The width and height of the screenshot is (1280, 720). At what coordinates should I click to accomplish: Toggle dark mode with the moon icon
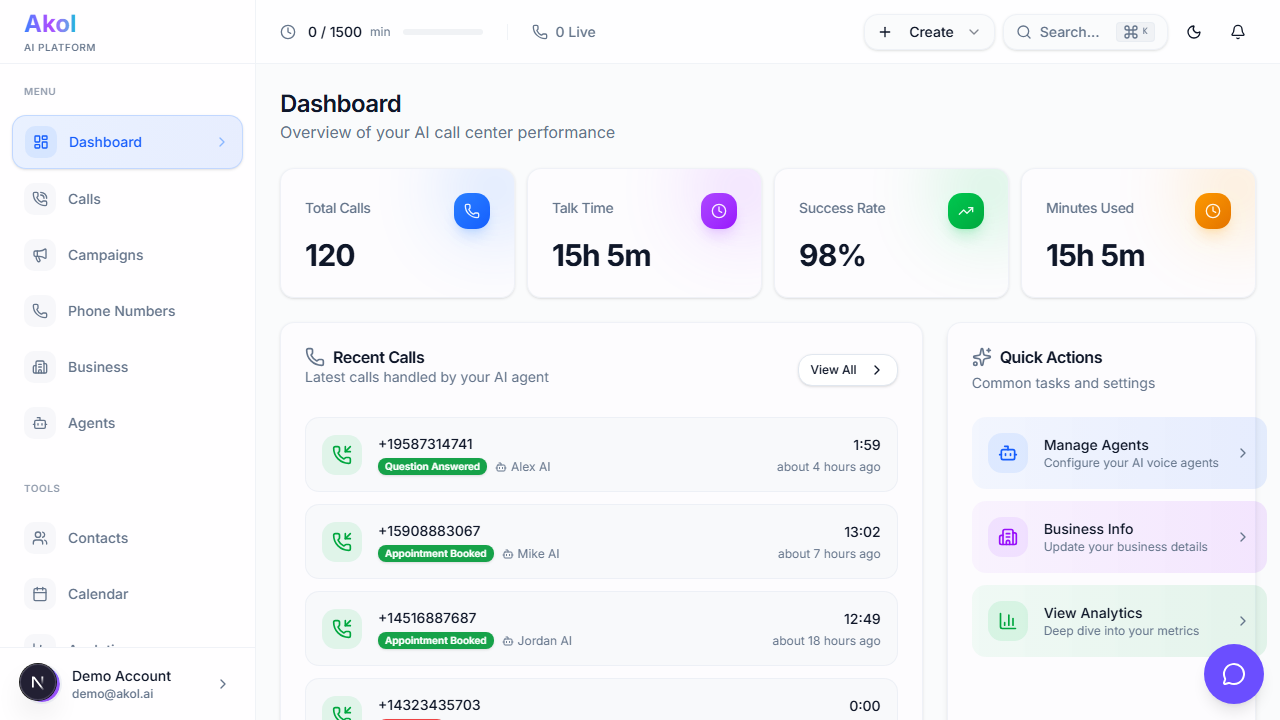1194,32
